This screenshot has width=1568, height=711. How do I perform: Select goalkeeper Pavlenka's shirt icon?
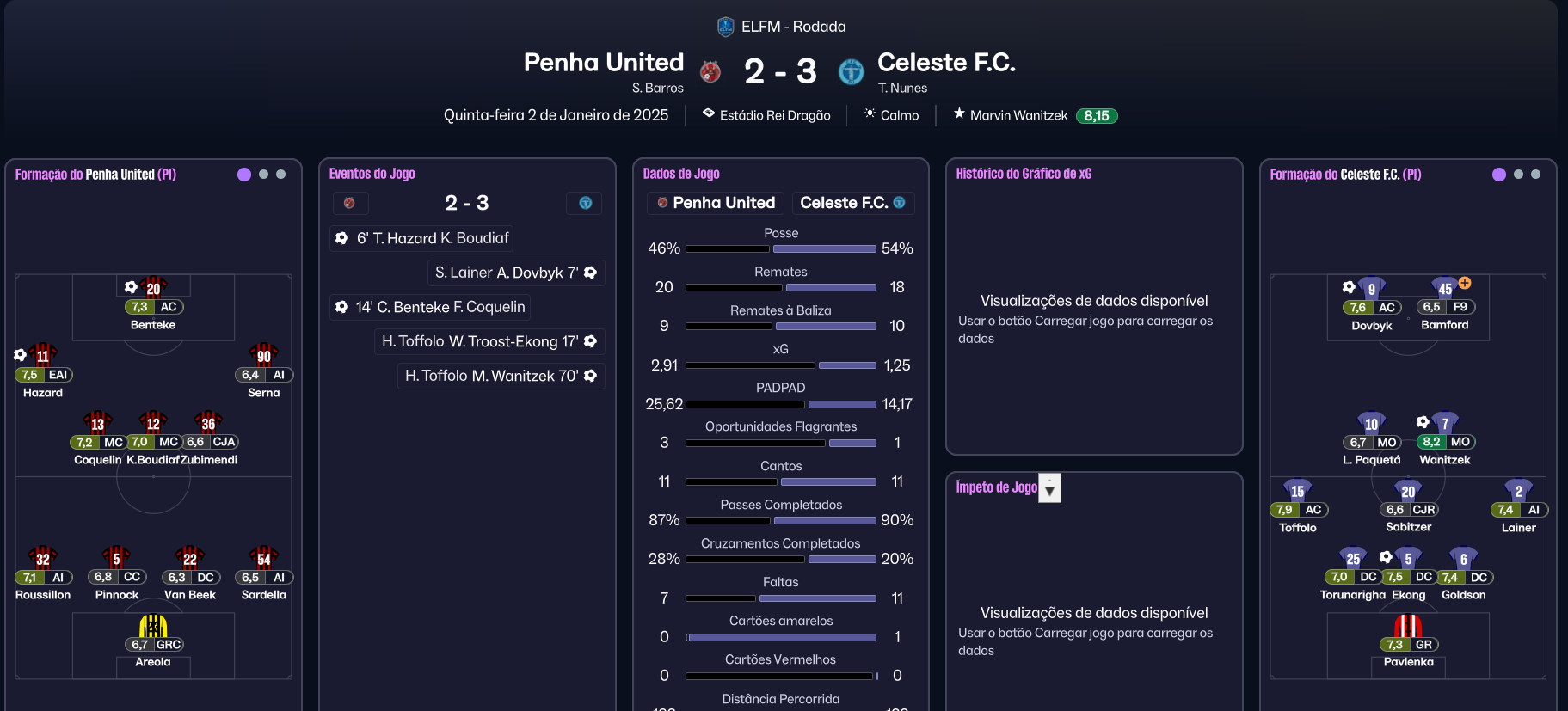1408,625
